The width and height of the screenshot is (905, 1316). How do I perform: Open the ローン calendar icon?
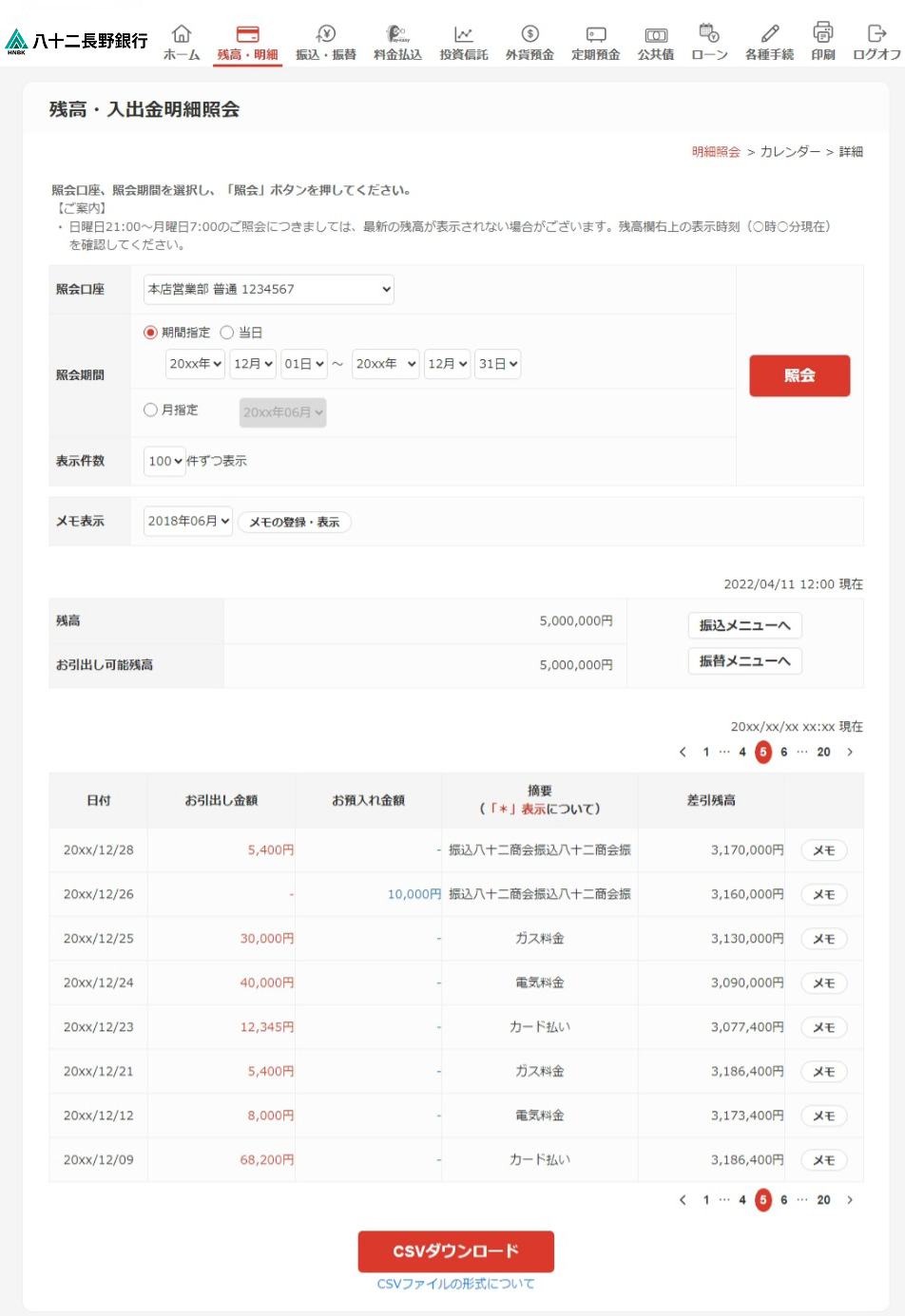[x=709, y=35]
